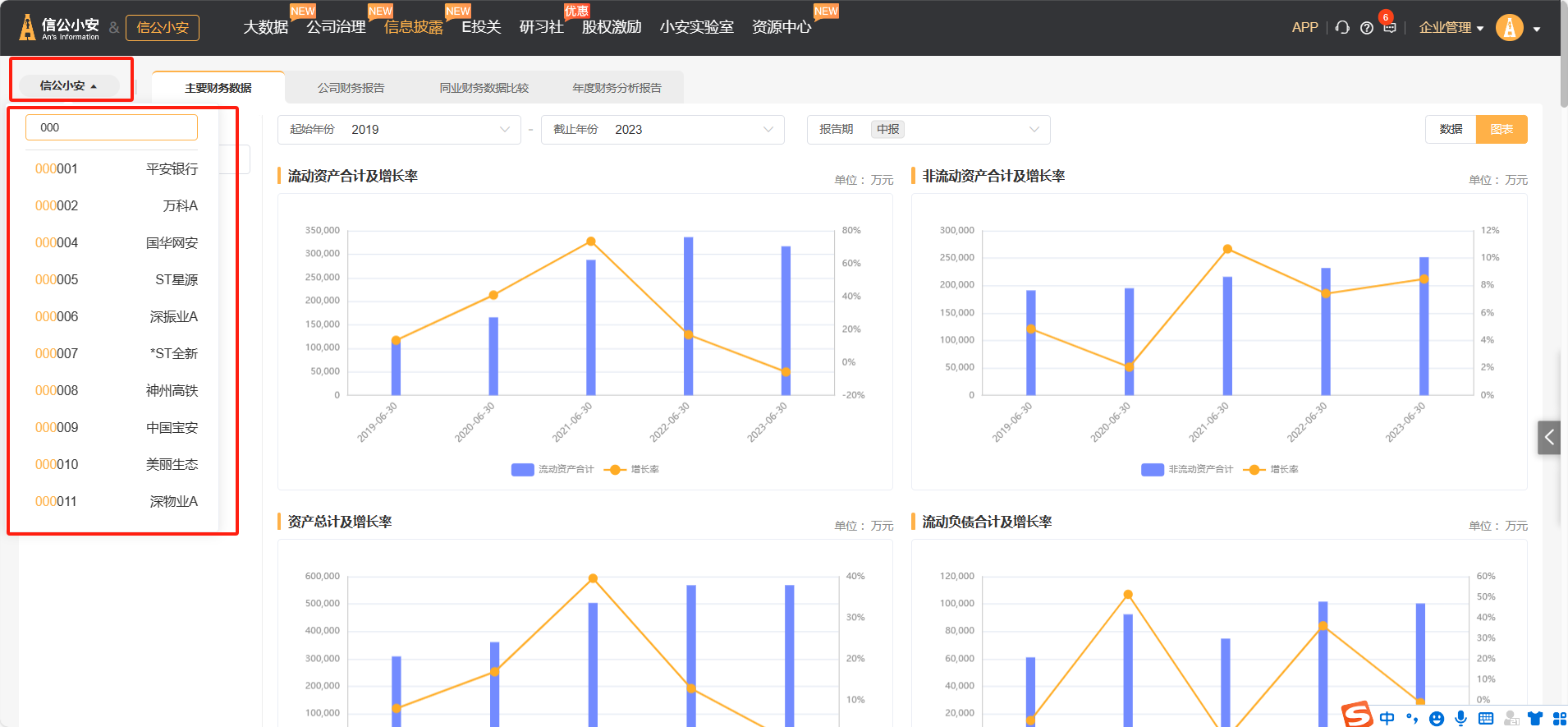Select 000008 神州高铁
This screenshot has width=1568, height=727.
tap(116, 390)
